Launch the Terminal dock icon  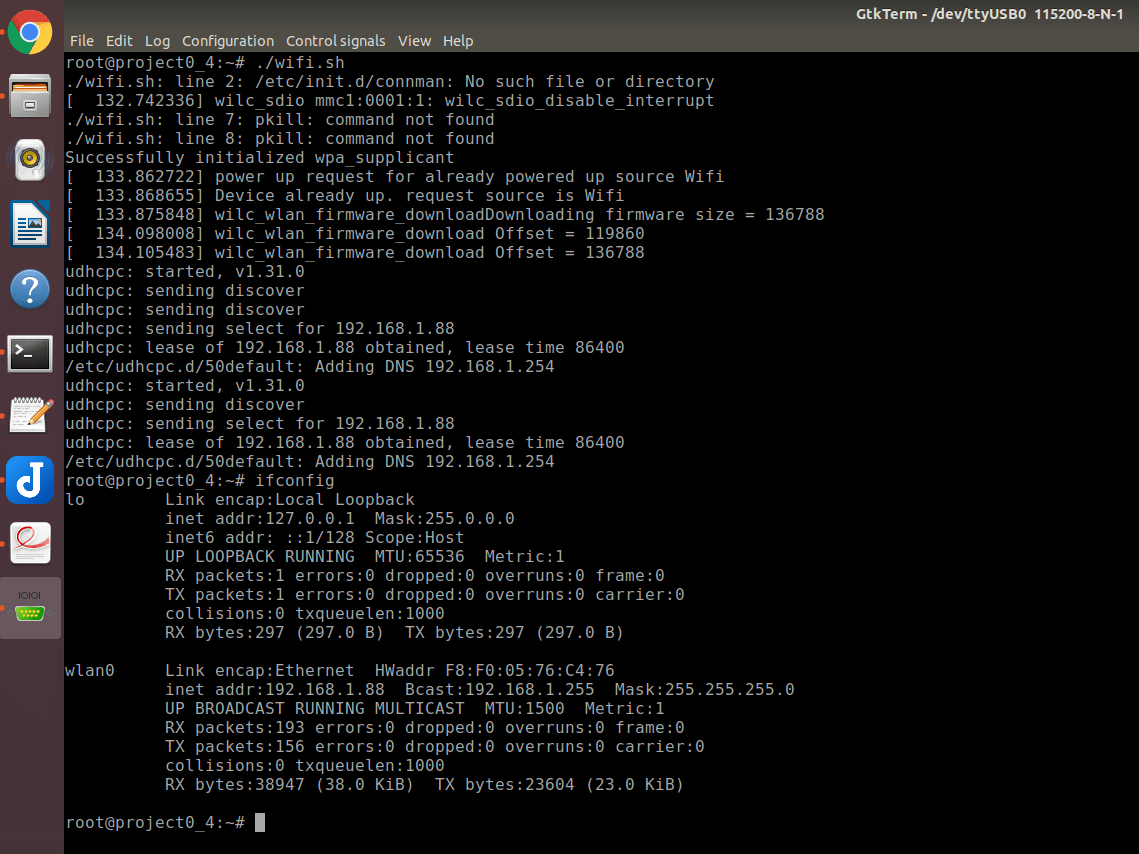point(30,353)
